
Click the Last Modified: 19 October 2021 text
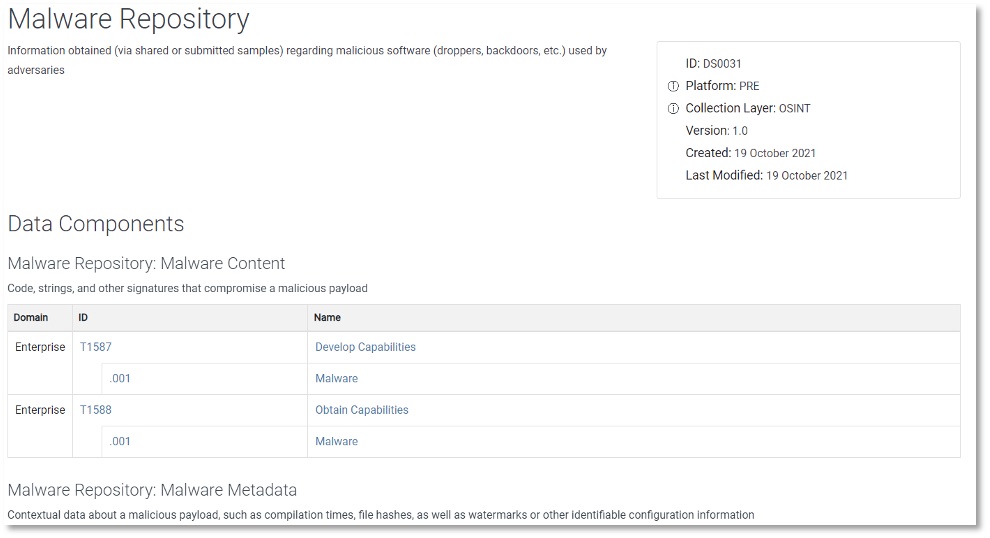tap(766, 176)
